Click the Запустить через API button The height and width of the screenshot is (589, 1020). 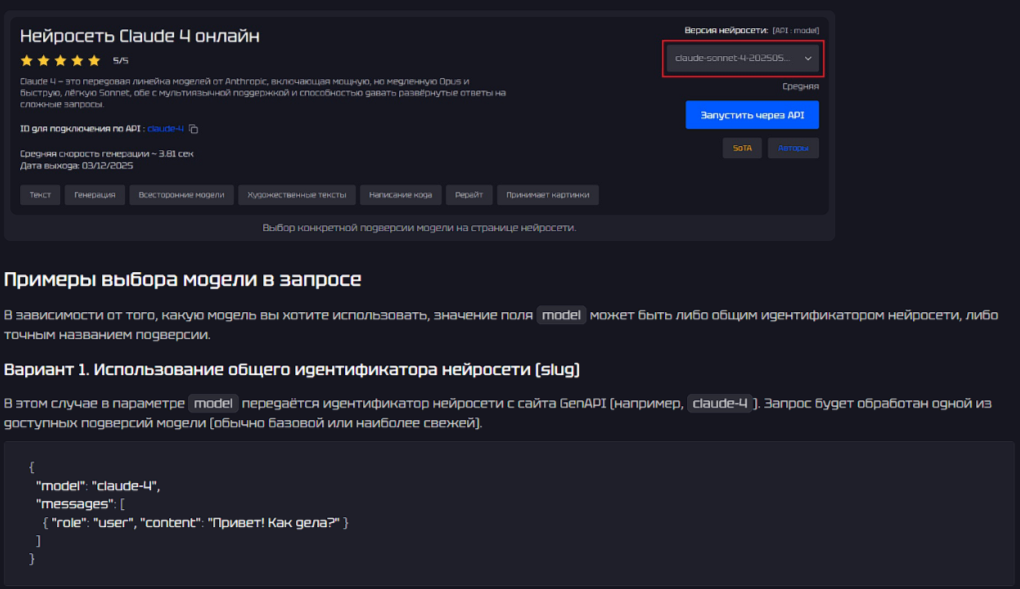tap(751, 114)
